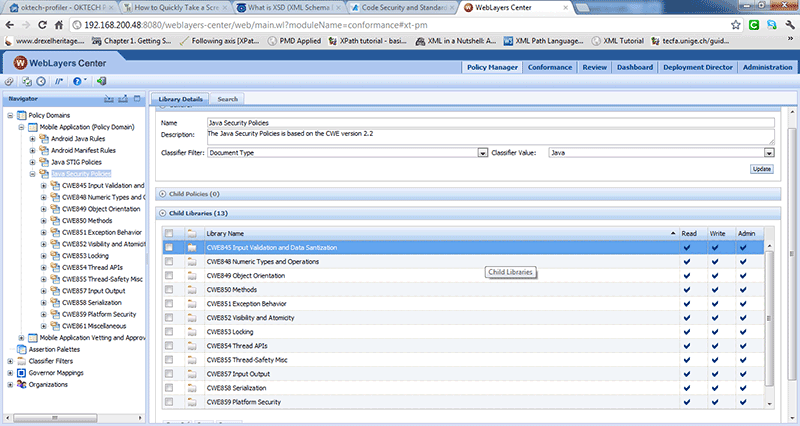The width and height of the screenshot is (800, 426).
Task: Click the Navigator export tray icon
Action: pos(123,99)
